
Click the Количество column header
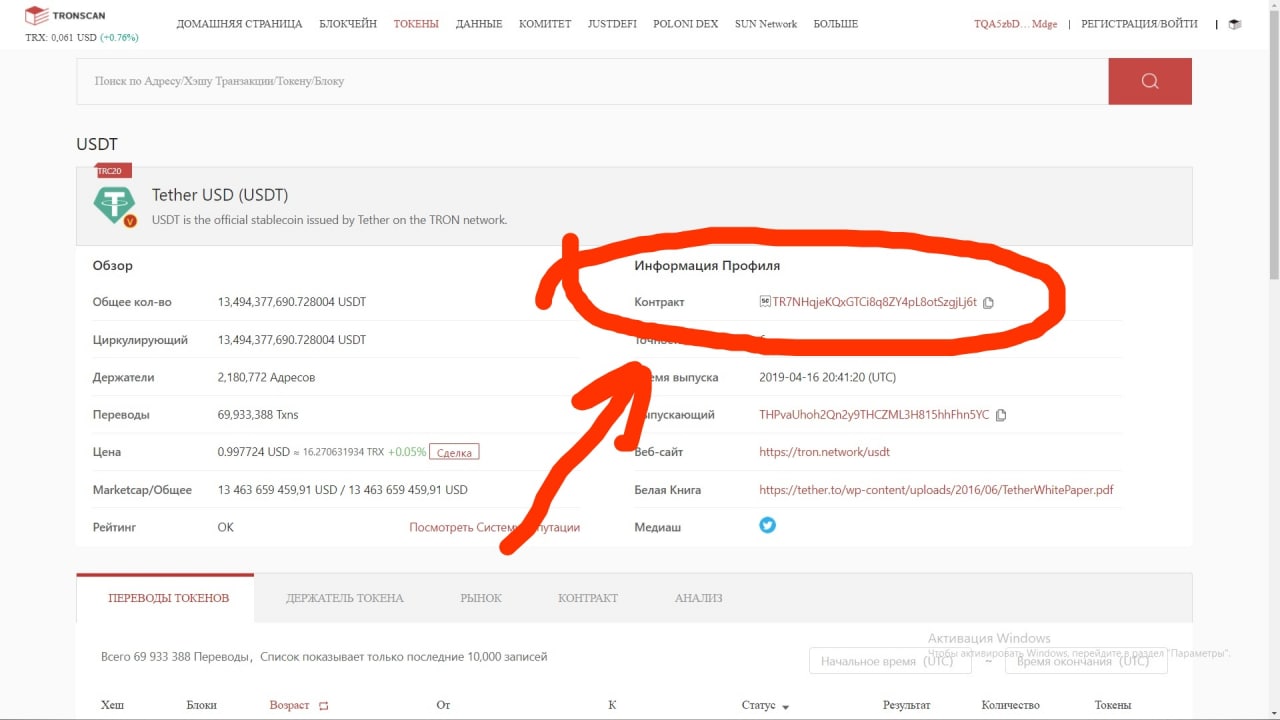[1010, 706]
